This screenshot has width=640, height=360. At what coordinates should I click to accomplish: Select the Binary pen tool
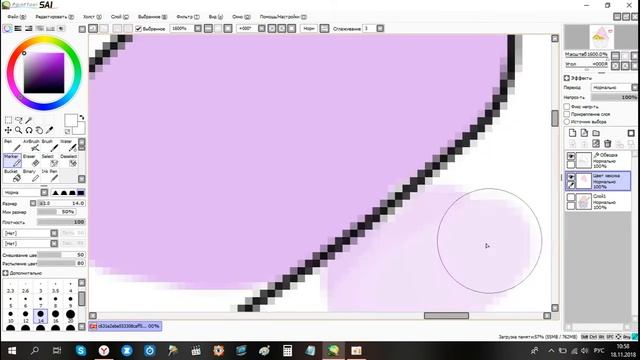coord(31,176)
